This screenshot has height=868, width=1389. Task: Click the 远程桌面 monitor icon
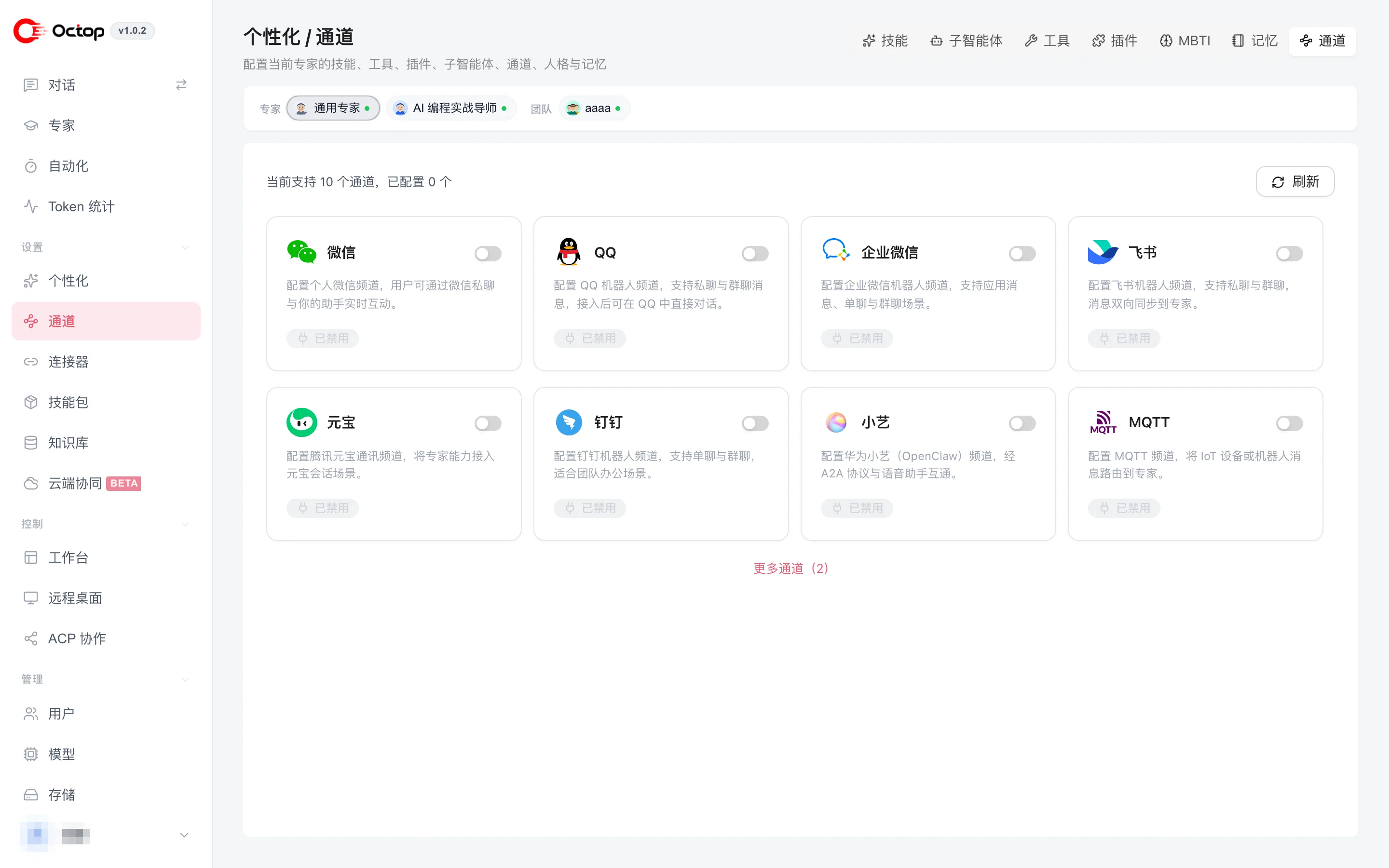coord(31,598)
